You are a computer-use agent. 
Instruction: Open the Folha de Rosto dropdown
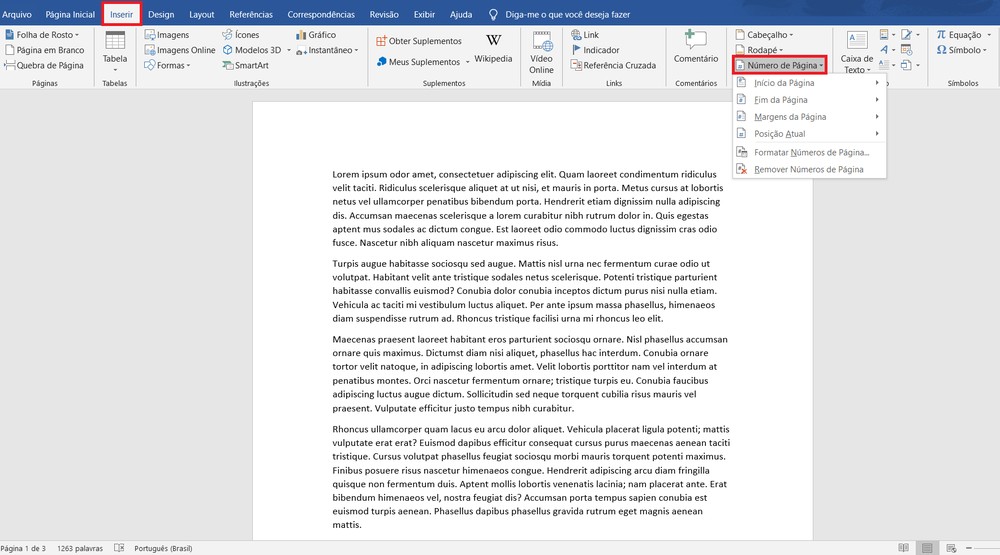click(42, 34)
